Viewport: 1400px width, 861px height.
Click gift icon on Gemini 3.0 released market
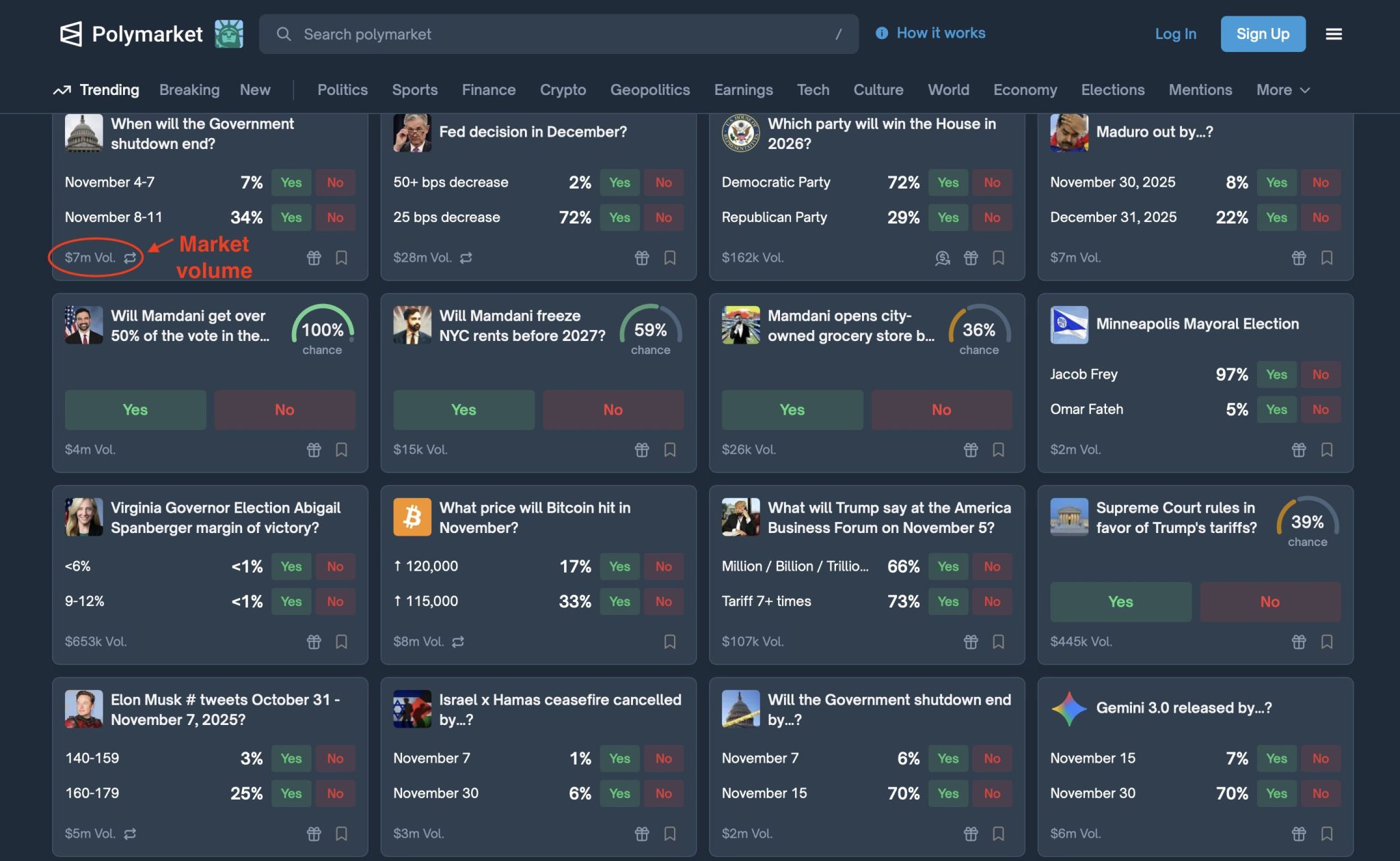click(x=1299, y=834)
